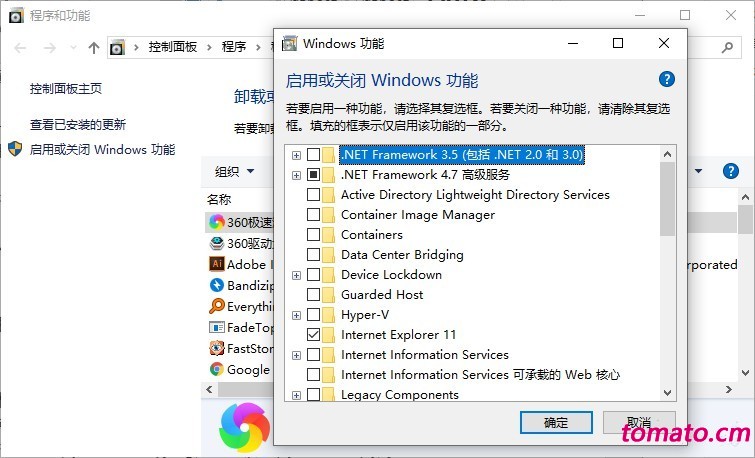The width and height of the screenshot is (755, 458).
Task: Click the 360极速 browser icon in list
Action: 217,222
